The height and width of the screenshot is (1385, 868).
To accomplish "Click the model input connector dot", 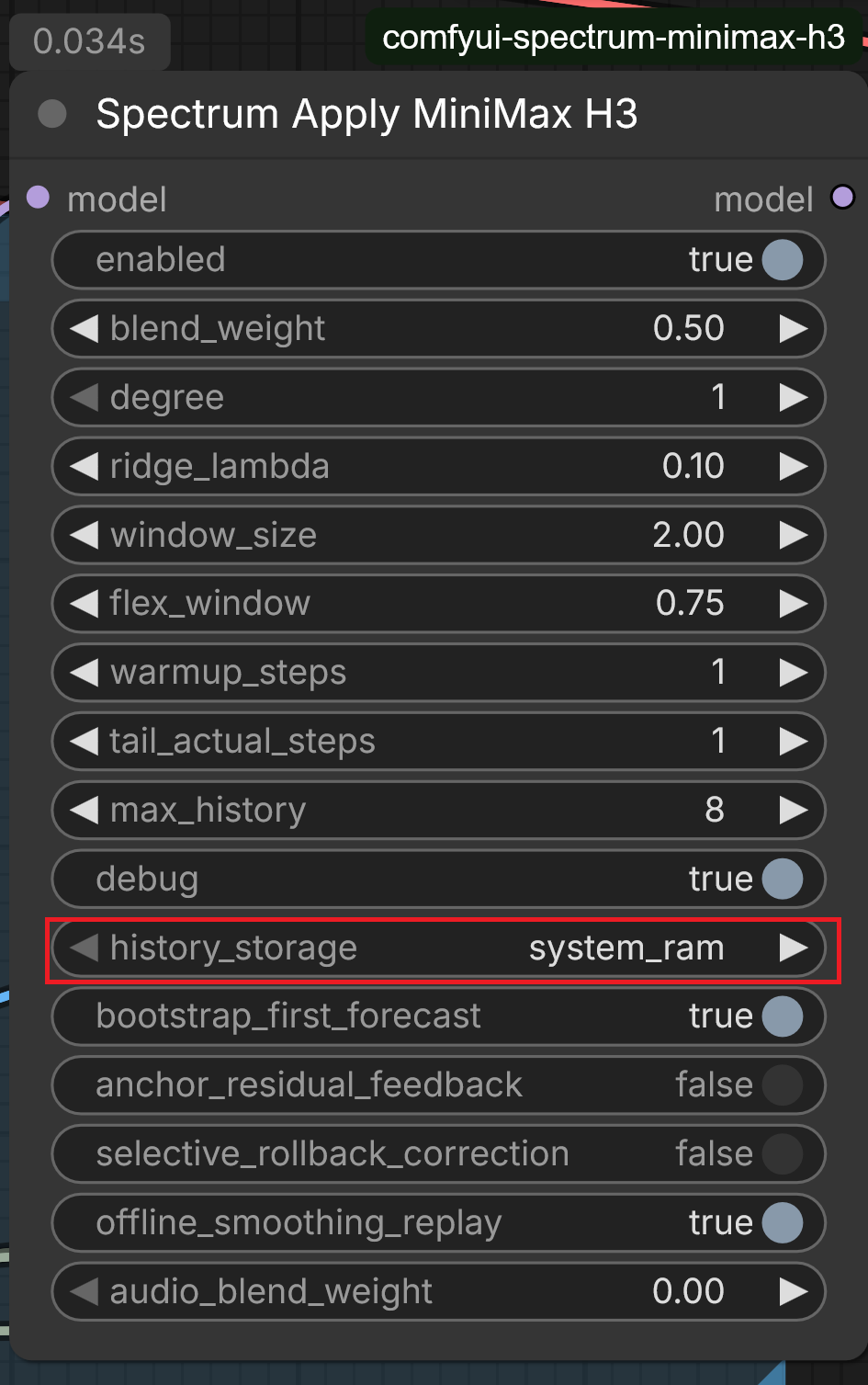I will 38,198.
